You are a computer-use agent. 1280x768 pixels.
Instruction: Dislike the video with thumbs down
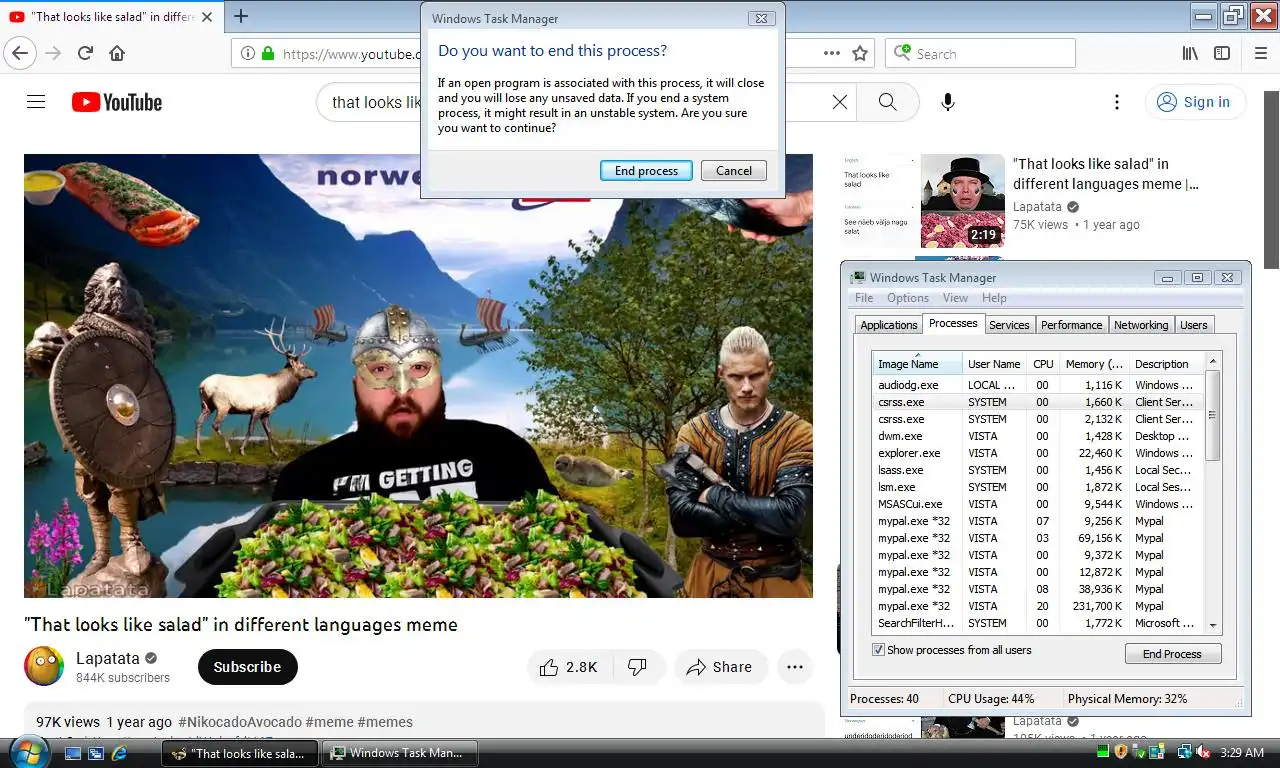(x=637, y=667)
